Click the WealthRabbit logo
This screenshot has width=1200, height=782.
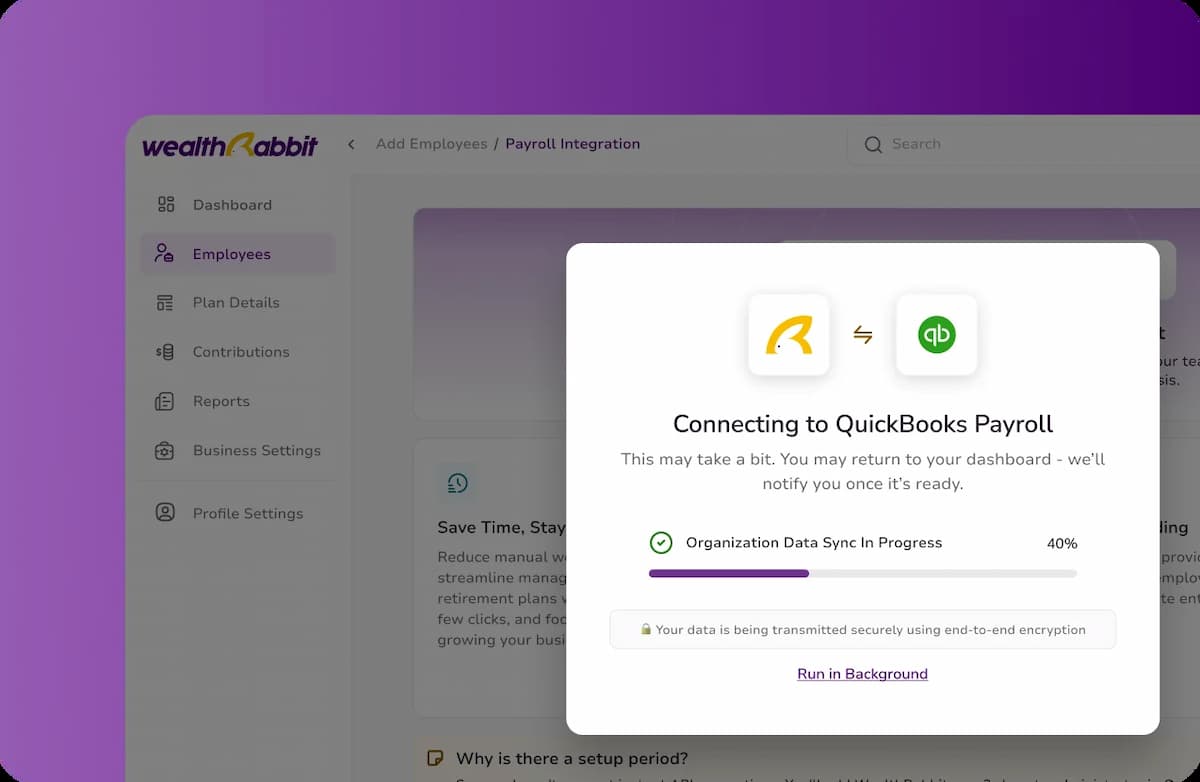(230, 145)
